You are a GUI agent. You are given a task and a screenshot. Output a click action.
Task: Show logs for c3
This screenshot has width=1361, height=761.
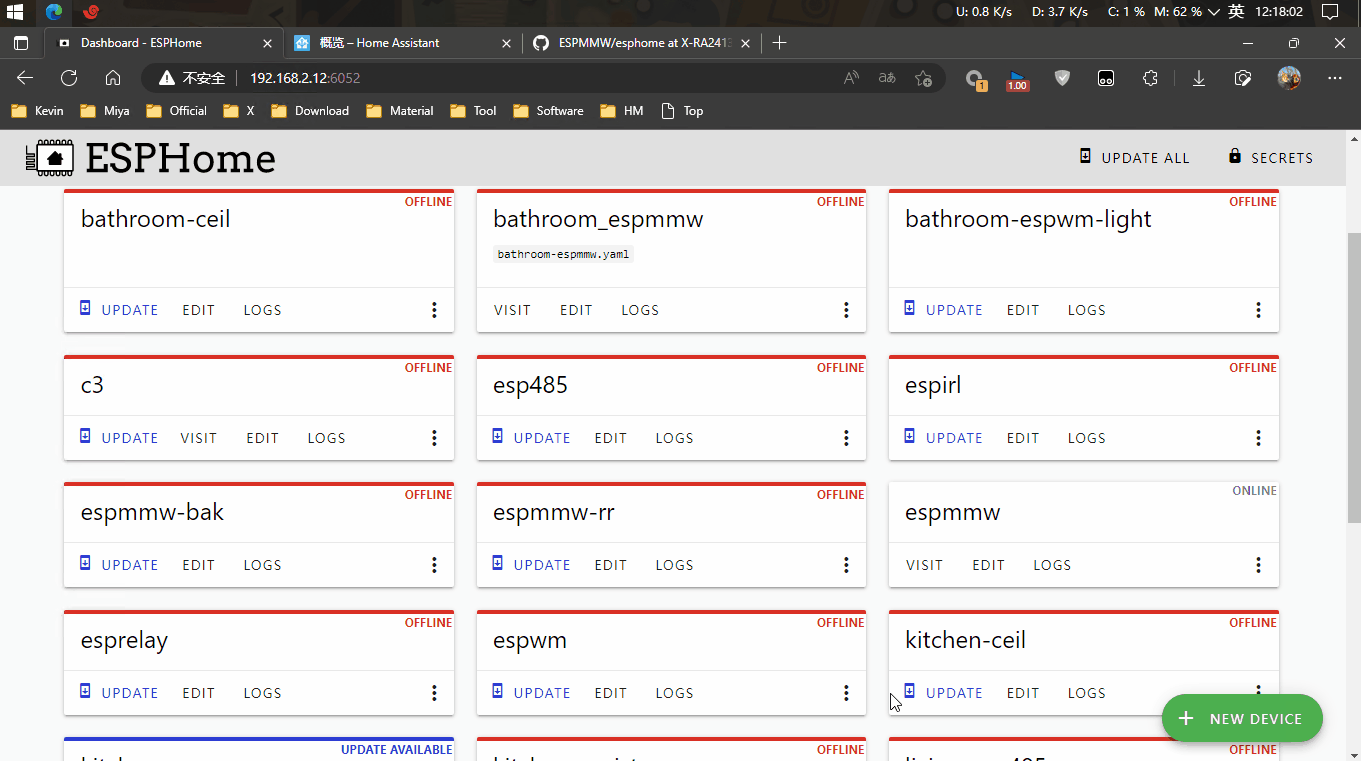326,438
